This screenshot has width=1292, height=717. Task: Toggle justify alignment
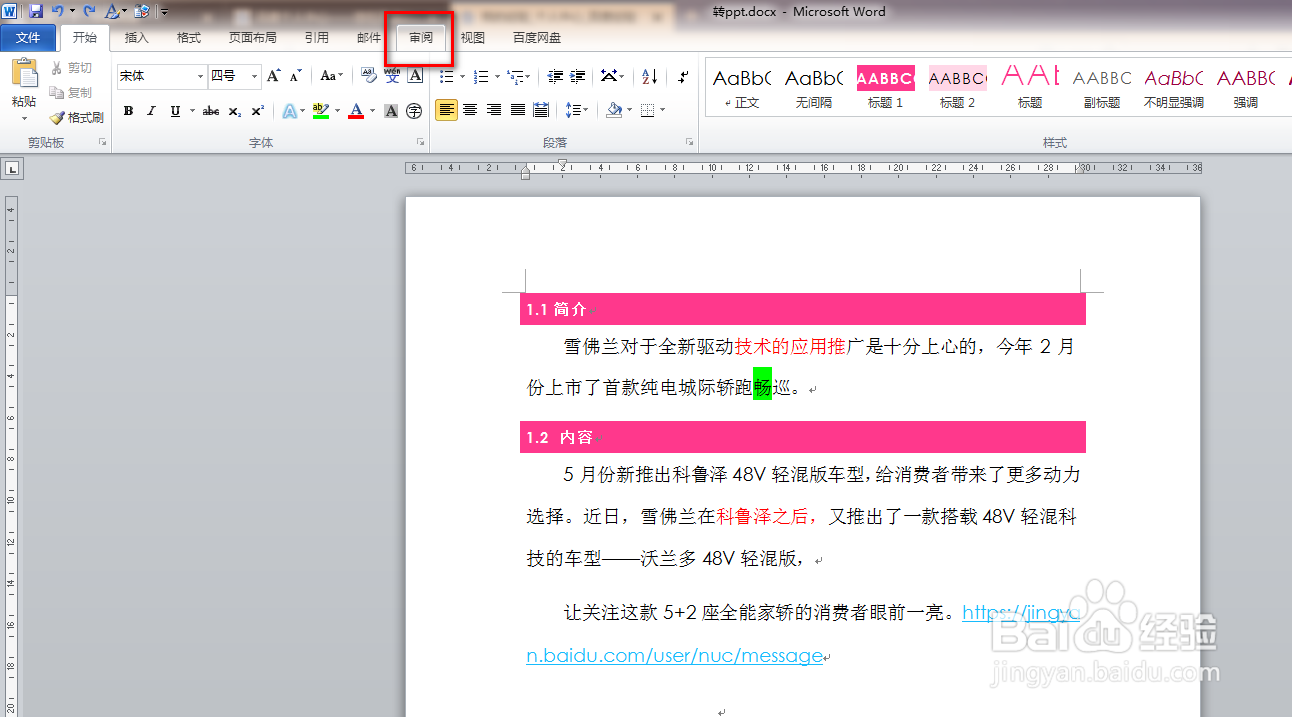point(517,111)
